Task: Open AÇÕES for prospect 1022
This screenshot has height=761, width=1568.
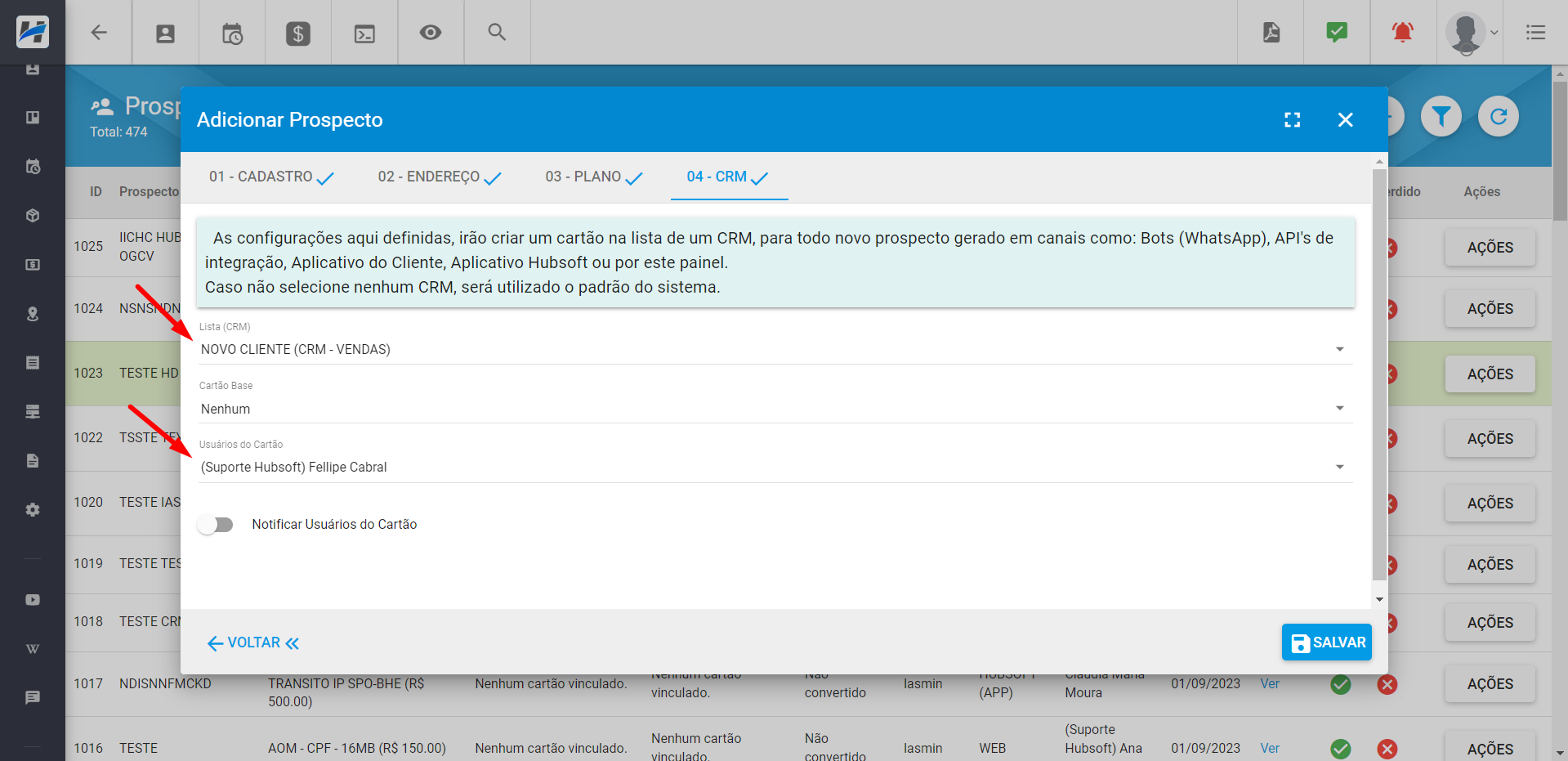Action: [1490, 439]
